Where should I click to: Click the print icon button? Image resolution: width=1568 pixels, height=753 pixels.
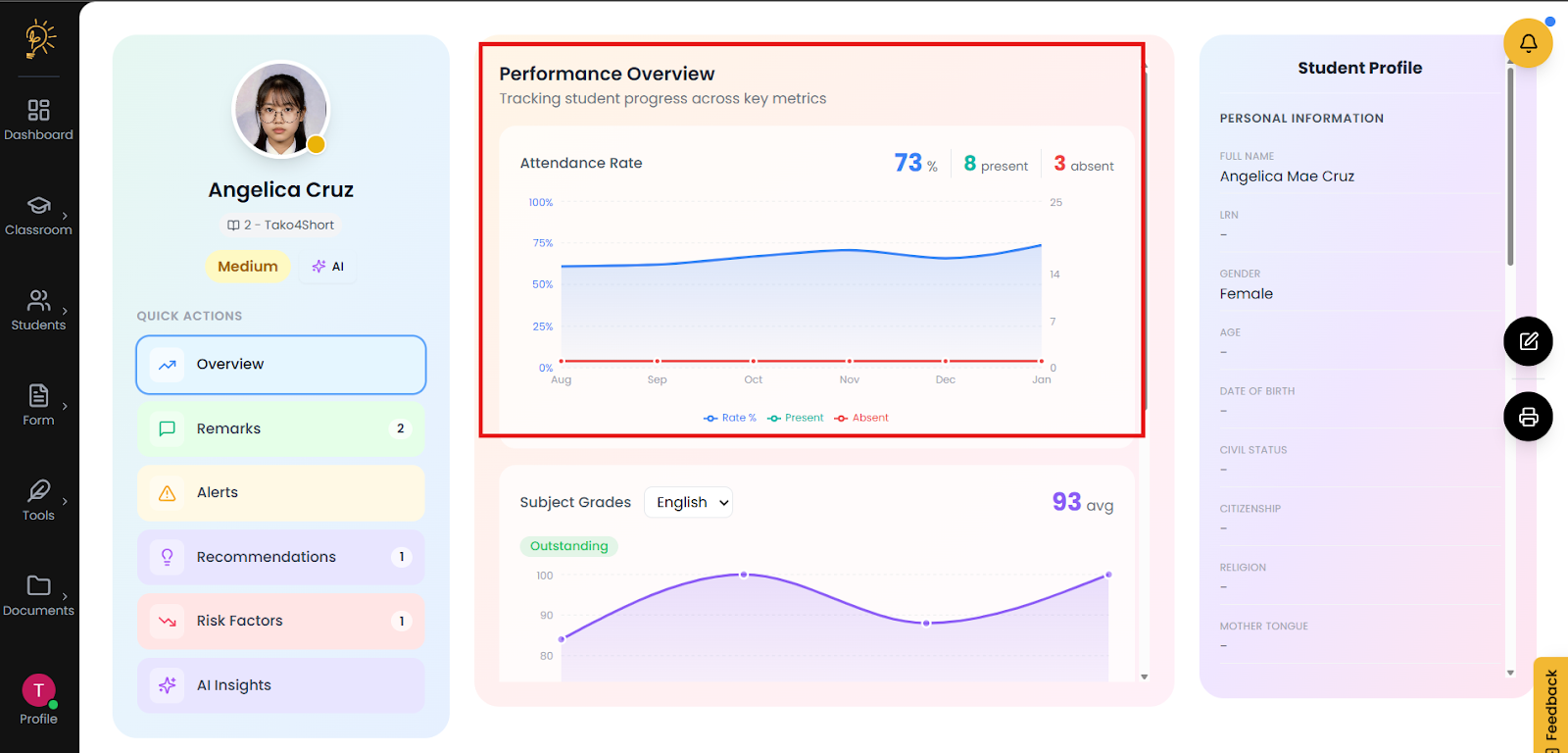1528,417
